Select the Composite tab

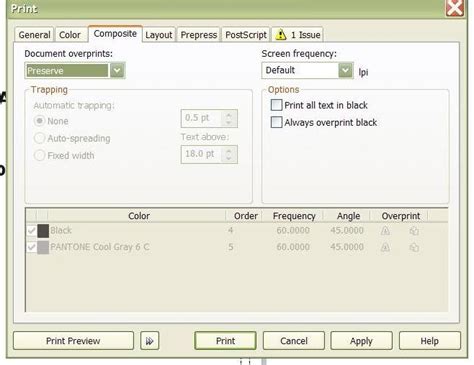(x=115, y=34)
